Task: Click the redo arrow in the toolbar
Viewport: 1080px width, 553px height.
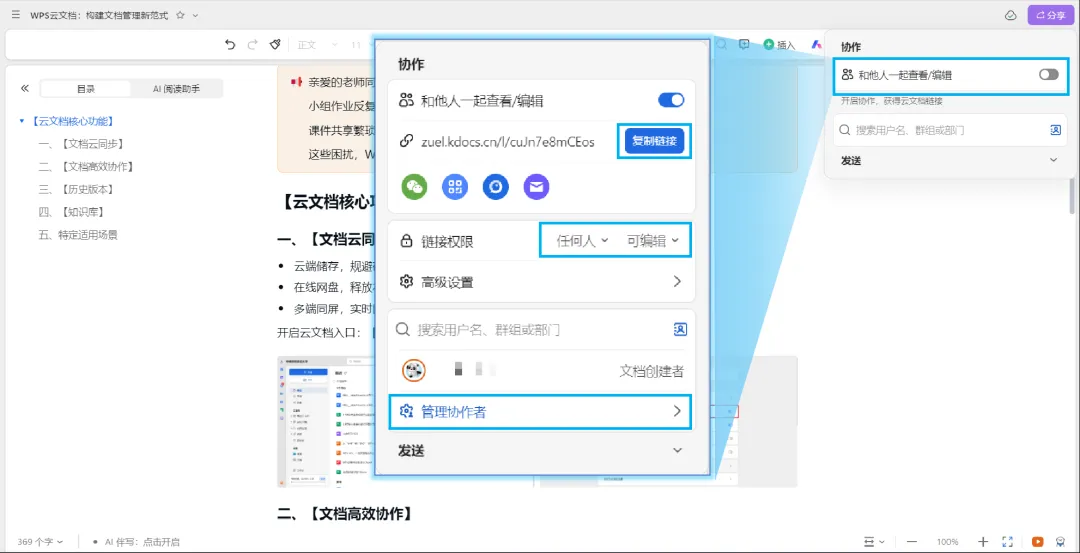Action: coord(252,45)
